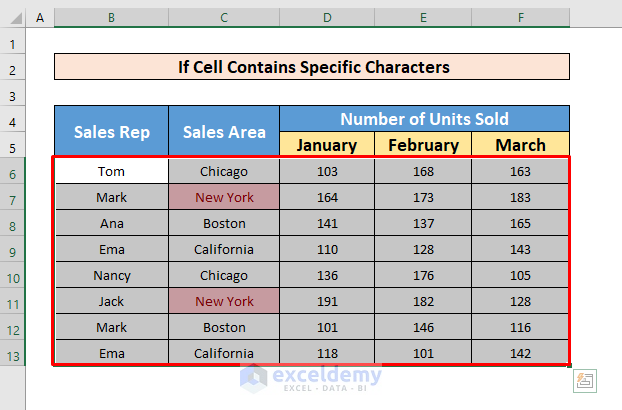Click the 'Sales Area' header cell
The width and height of the screenshot is (622, 410).
(224, 132)
